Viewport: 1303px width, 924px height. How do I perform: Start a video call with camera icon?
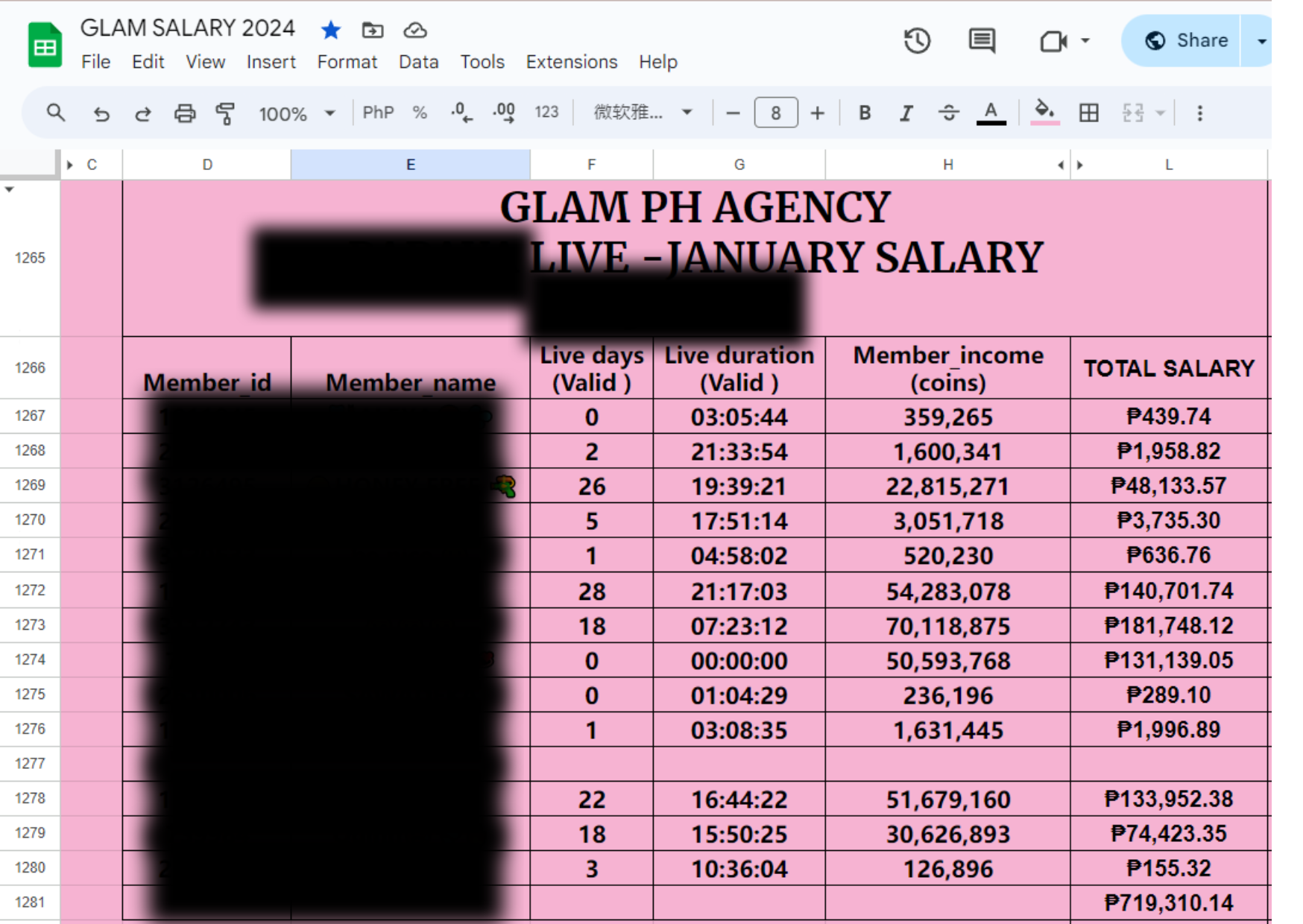pos(1053,41)
